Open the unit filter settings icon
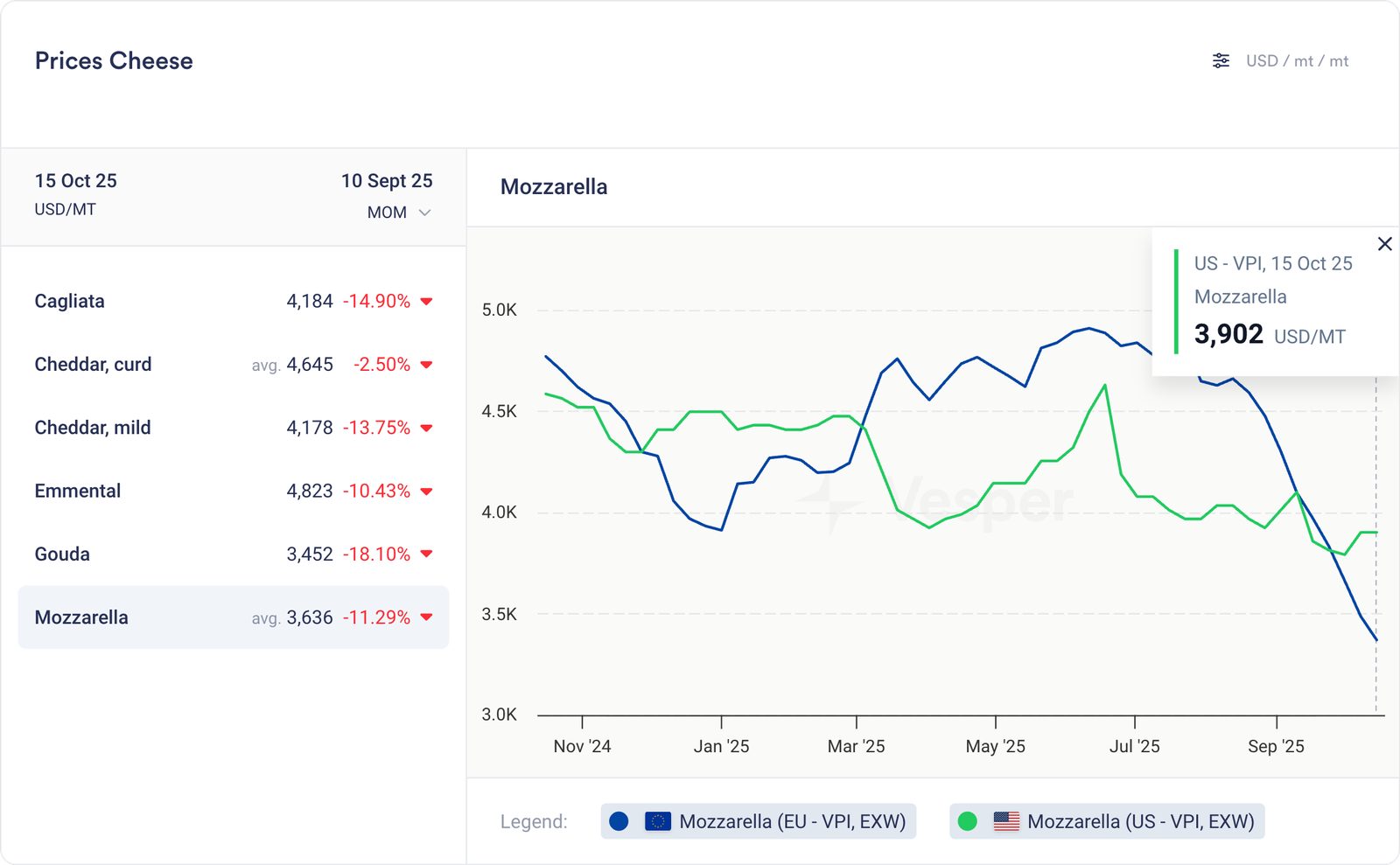This screenshot has height=865, width=1400. [x=1221, y=60]
